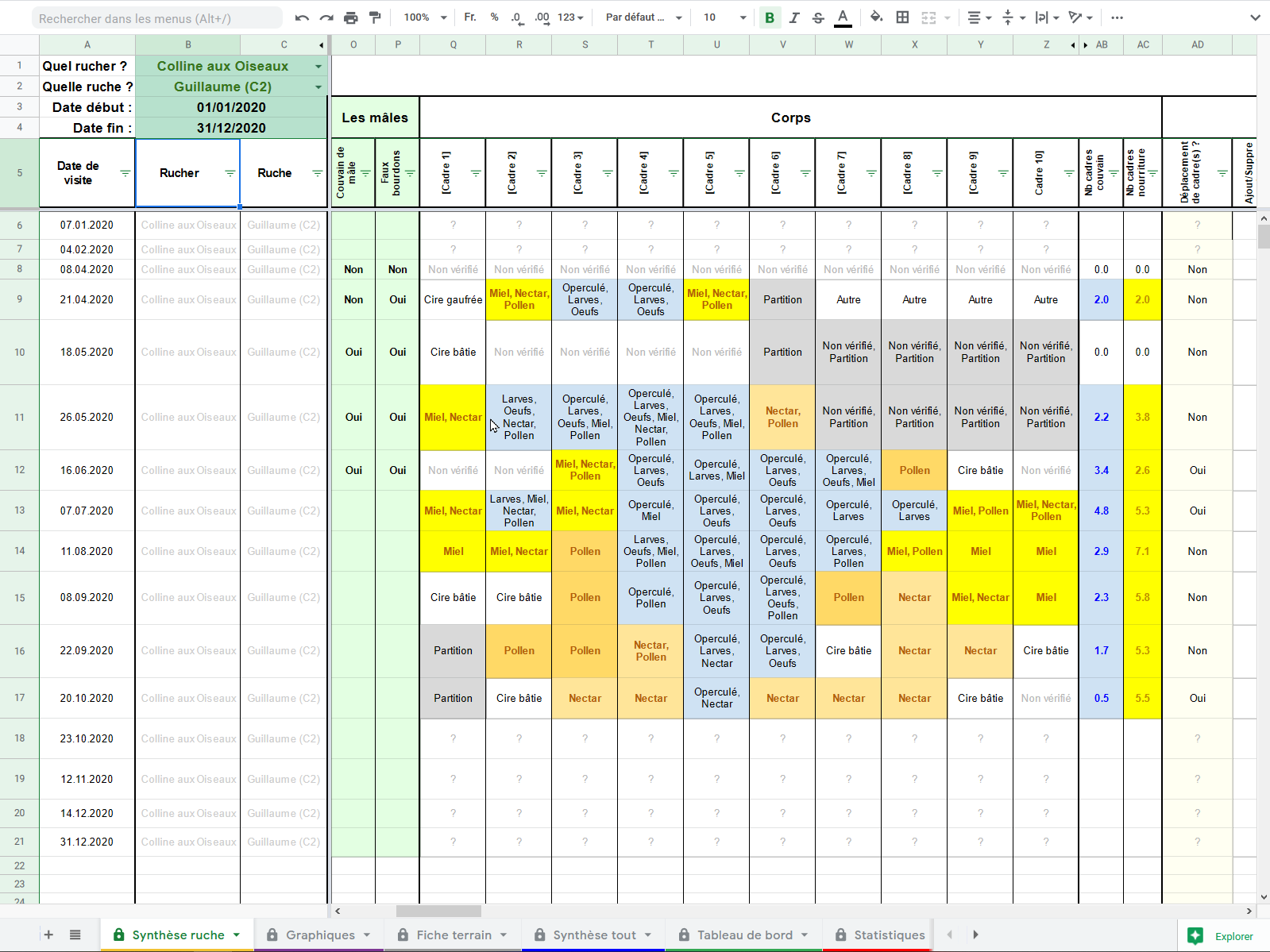Open the Tableau de bord tab
This screenshot has width=1270, height=952.
tap(744, 935)
